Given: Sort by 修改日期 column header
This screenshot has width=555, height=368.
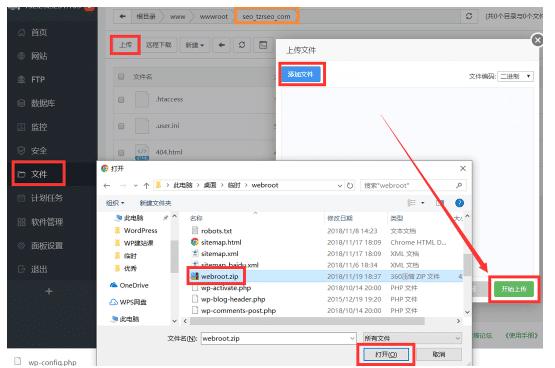Looking at the screenshot, I should click(340, 218).
